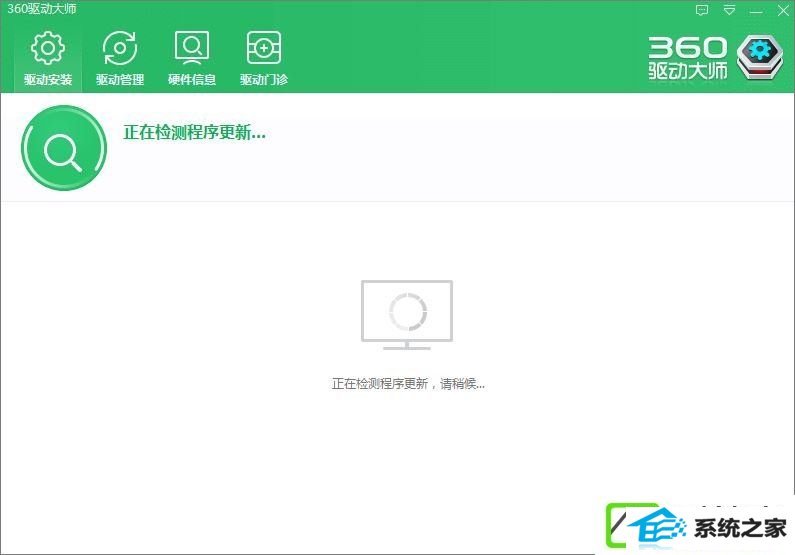Click the monitor loading spinner graphic
795x555 pixels.
pyautogui.click(x=407, y=315)
